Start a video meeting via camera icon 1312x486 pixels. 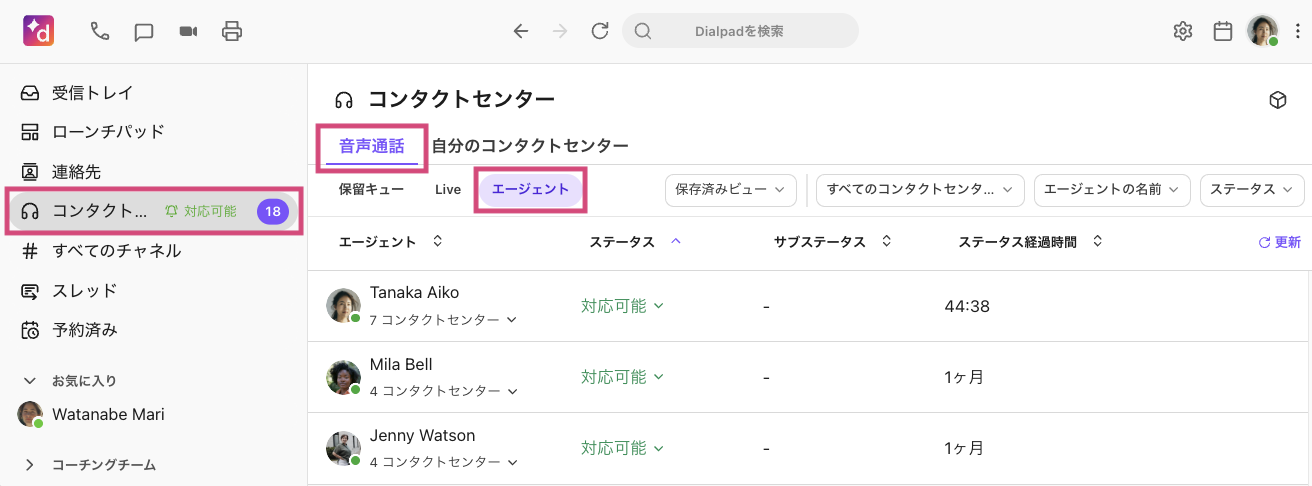point(188,31)
